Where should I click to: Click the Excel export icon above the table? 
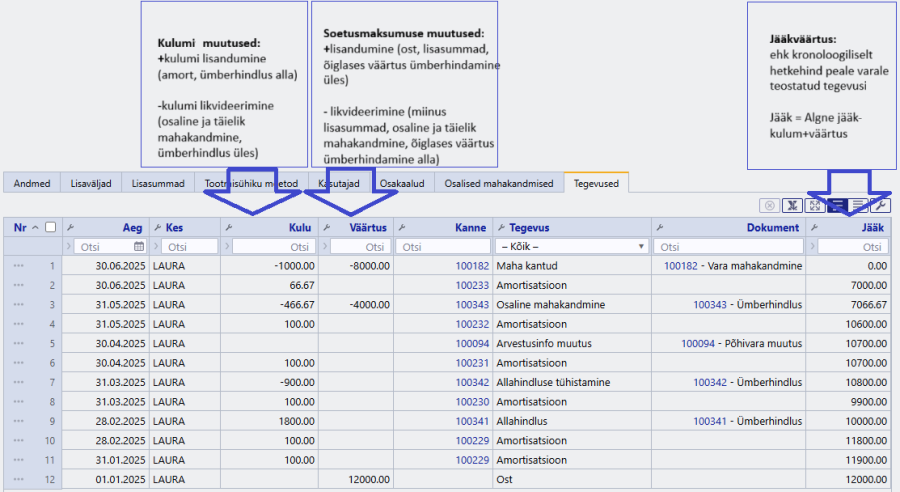point(792,206)
